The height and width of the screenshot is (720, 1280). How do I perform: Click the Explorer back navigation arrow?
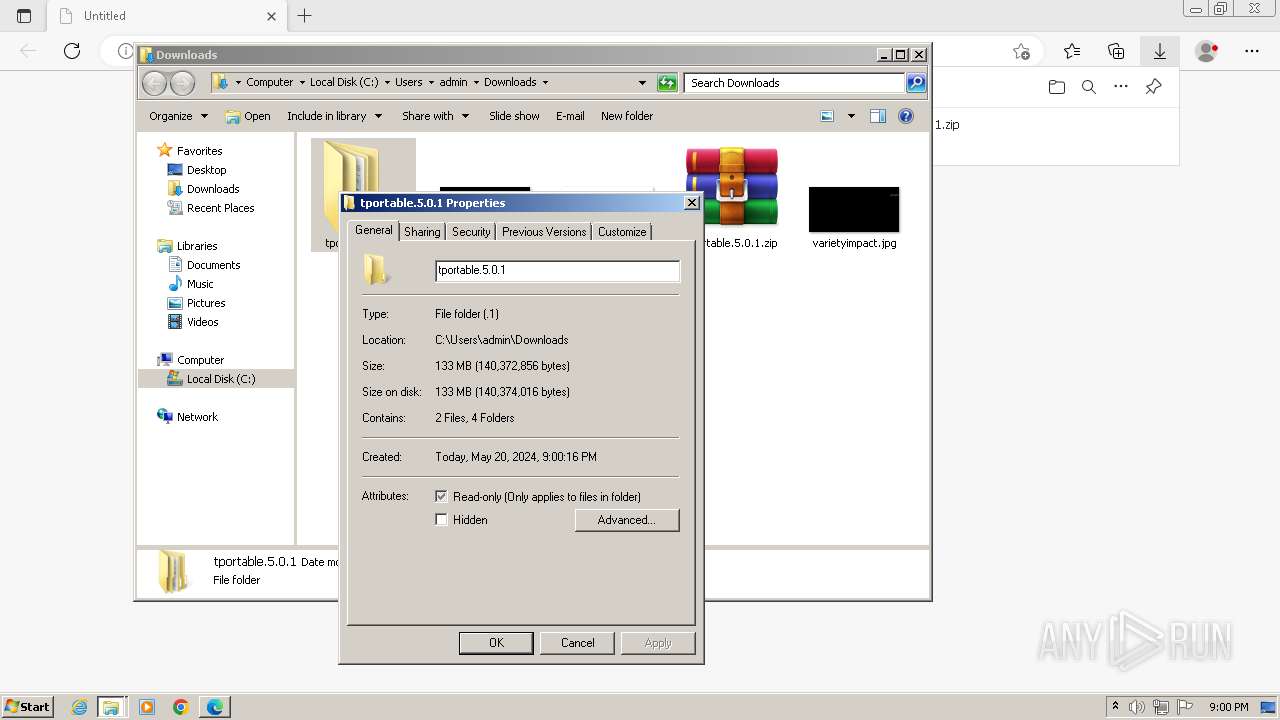point(154,83)
